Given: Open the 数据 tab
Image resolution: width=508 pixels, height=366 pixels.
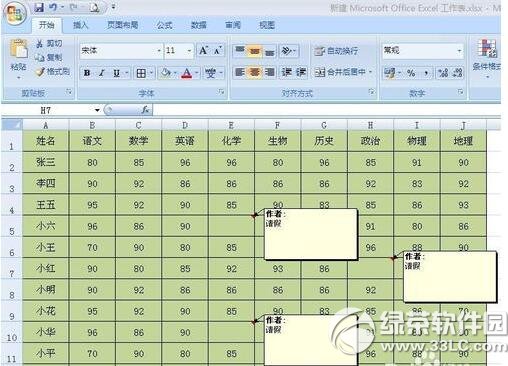Looking at the screenshot, I should pos(199,25).
